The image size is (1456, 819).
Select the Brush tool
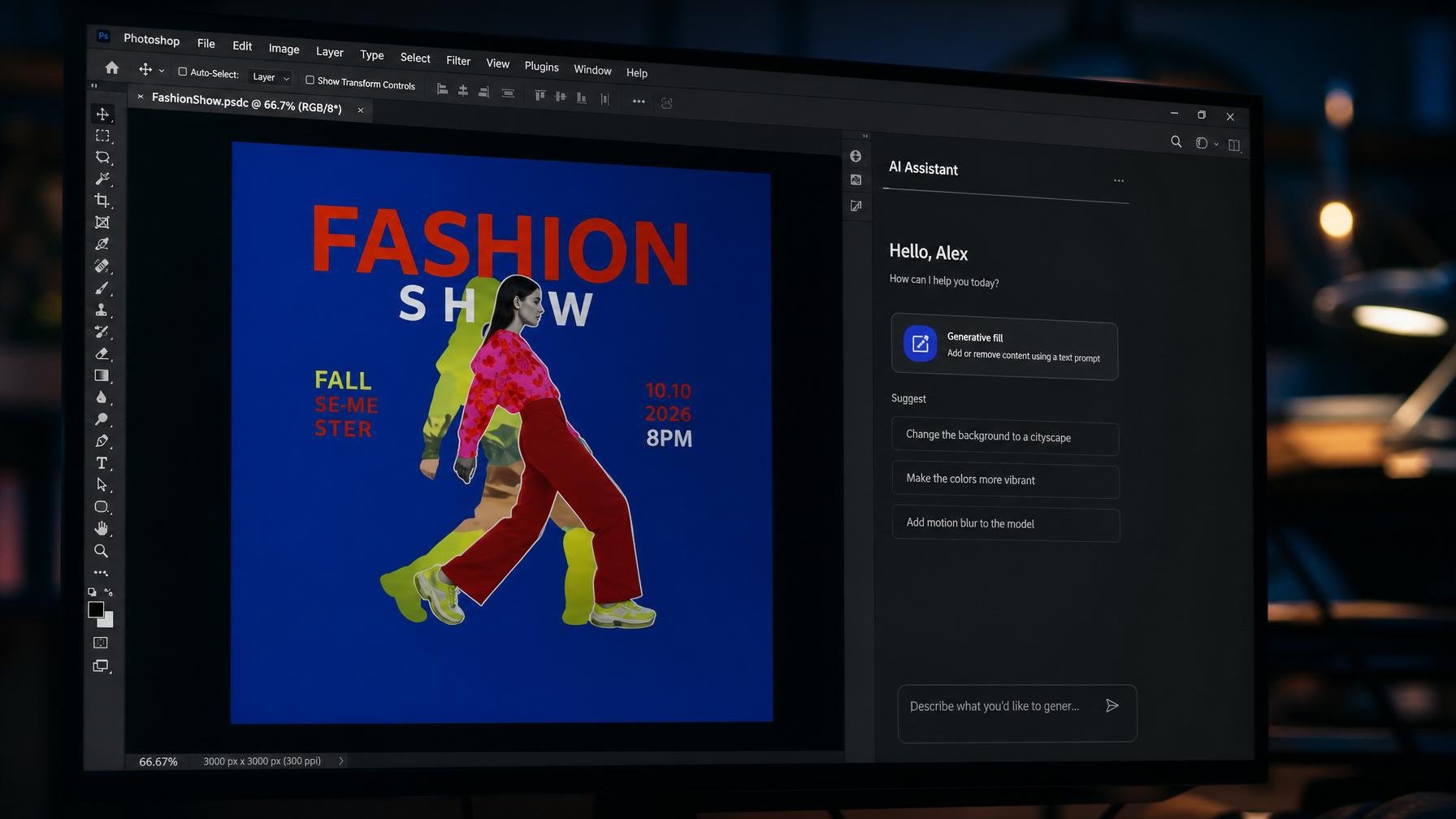pos(102,288)
